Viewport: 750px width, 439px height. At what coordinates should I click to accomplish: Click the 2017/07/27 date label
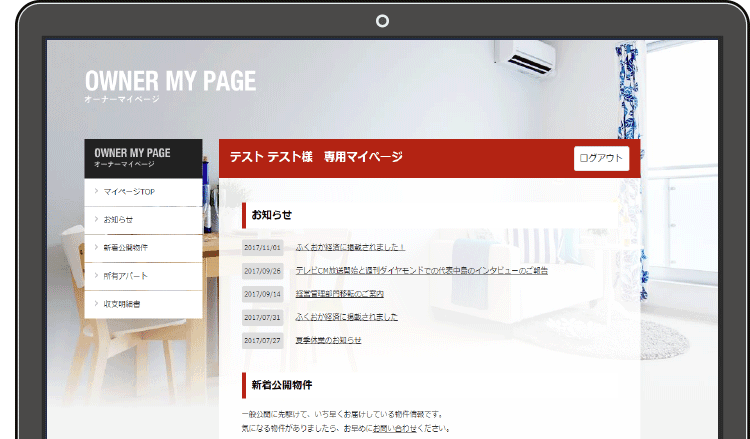262,340
